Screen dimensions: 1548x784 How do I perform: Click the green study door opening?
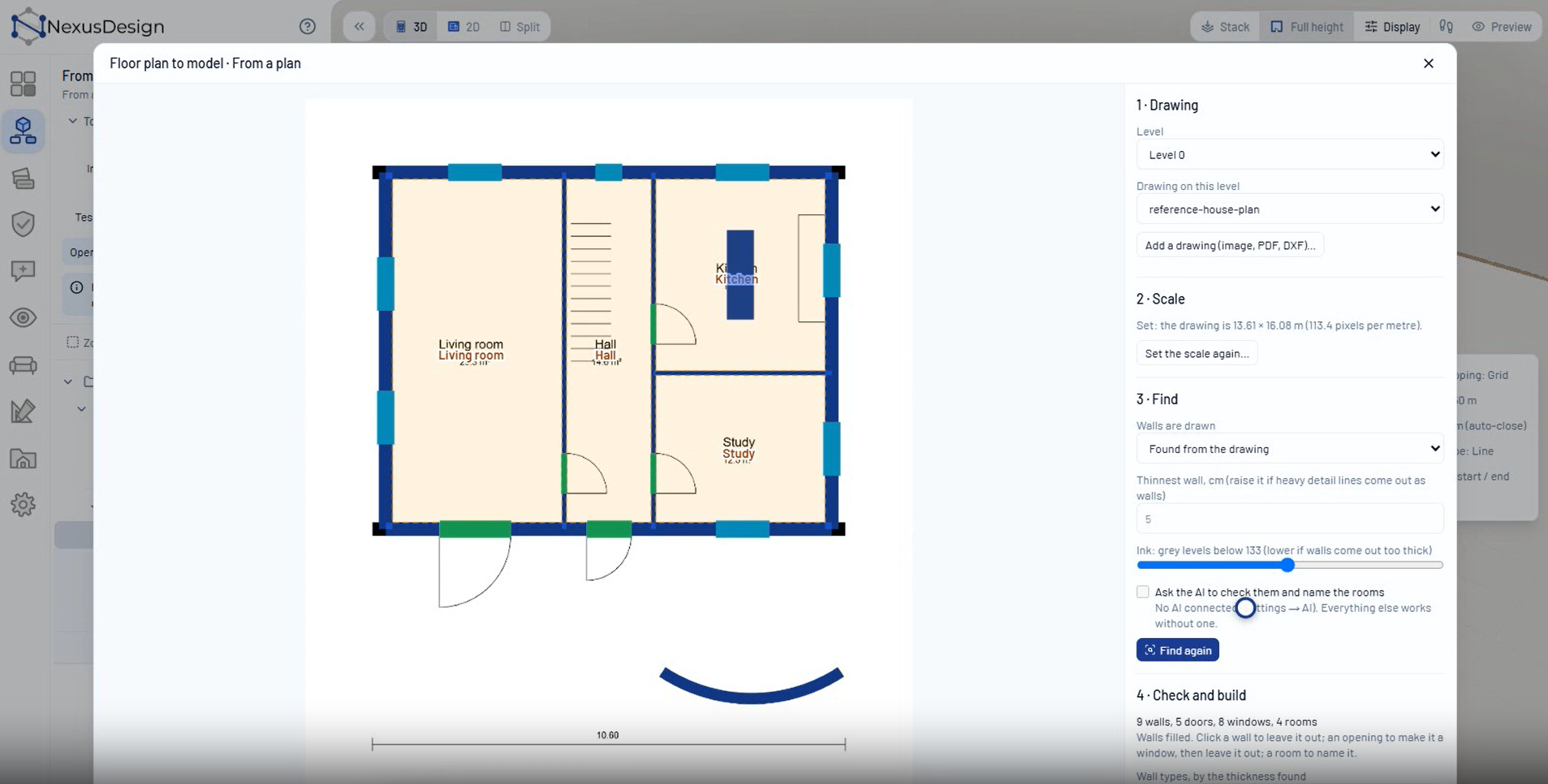[653, 473]
